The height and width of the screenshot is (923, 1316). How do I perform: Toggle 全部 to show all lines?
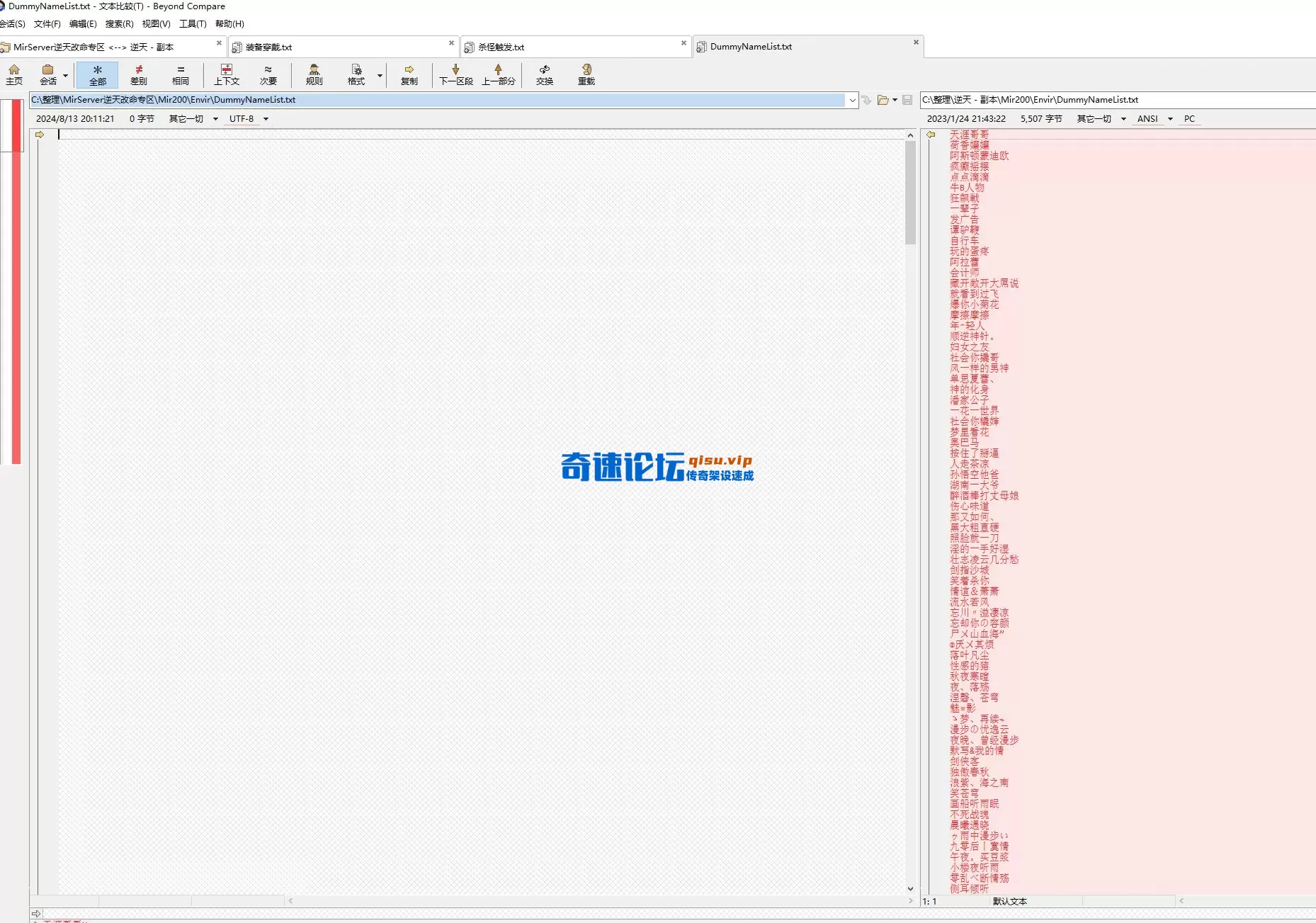coord(97,74)
